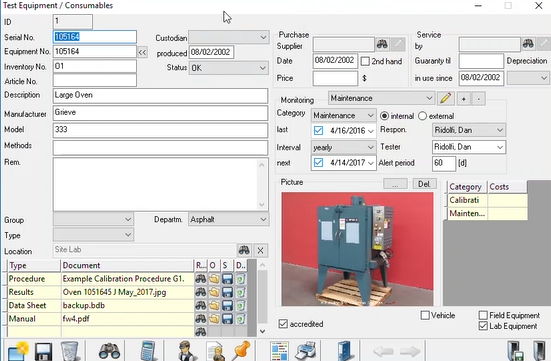Click the Del. button above the picture
551x361 pixels.
point(424,184)
